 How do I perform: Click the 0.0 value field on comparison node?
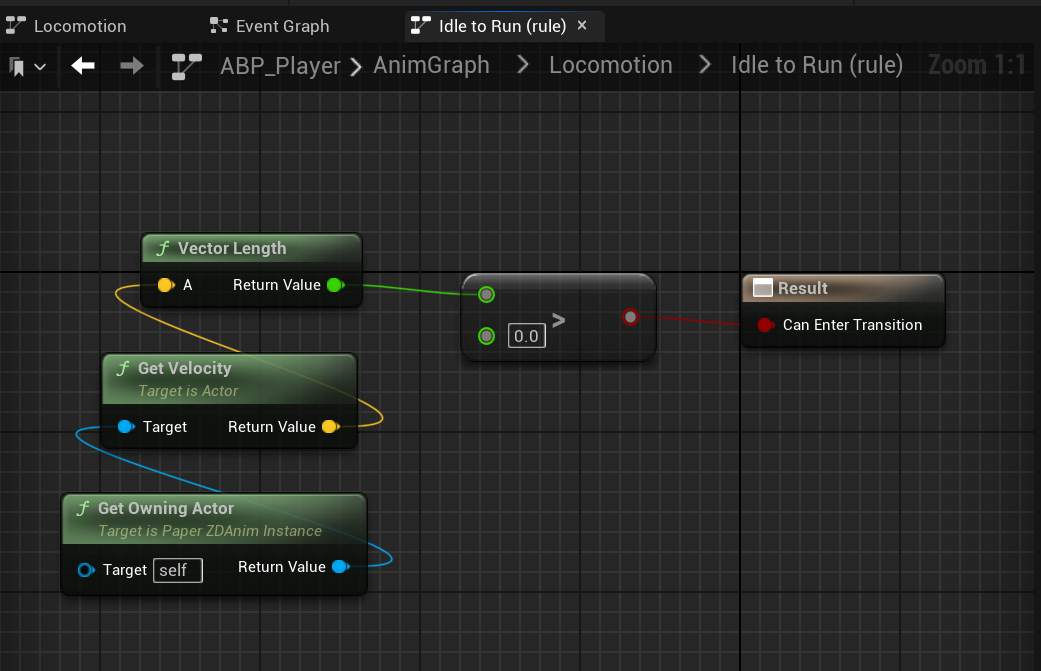(x=526, y=336)
